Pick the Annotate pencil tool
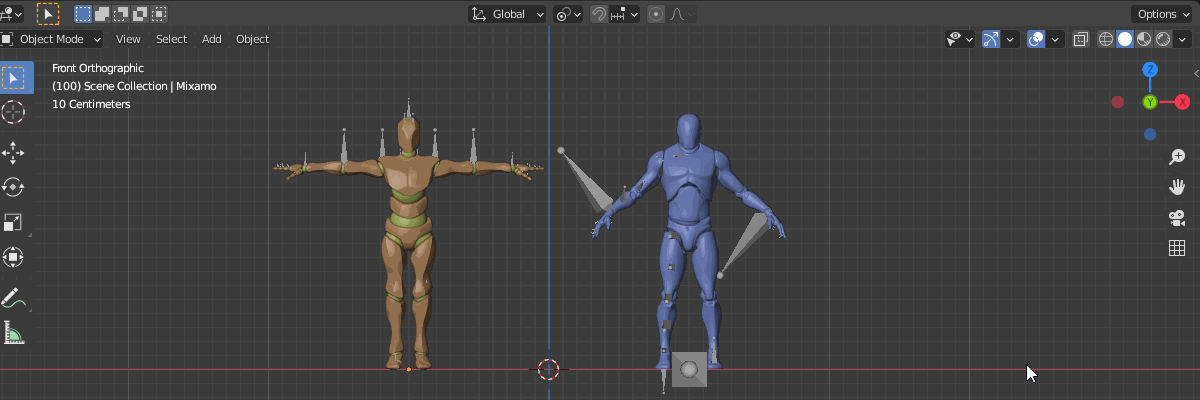 tap(14, 298)
